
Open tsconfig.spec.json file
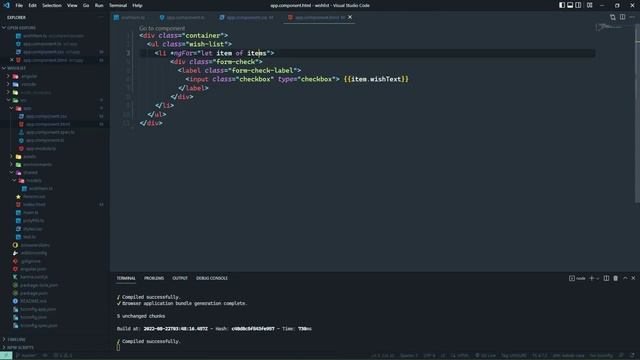click(x=39, y=326)
